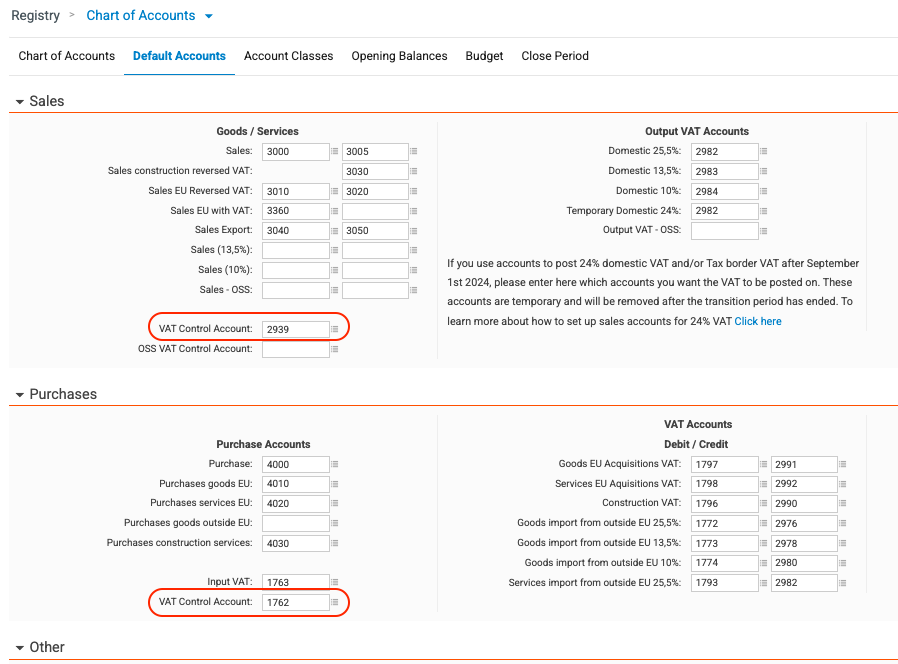This screenshot has width=898, height=664.
Task: Open account list icon next to Sales 3000
Action: pos(334,151)
